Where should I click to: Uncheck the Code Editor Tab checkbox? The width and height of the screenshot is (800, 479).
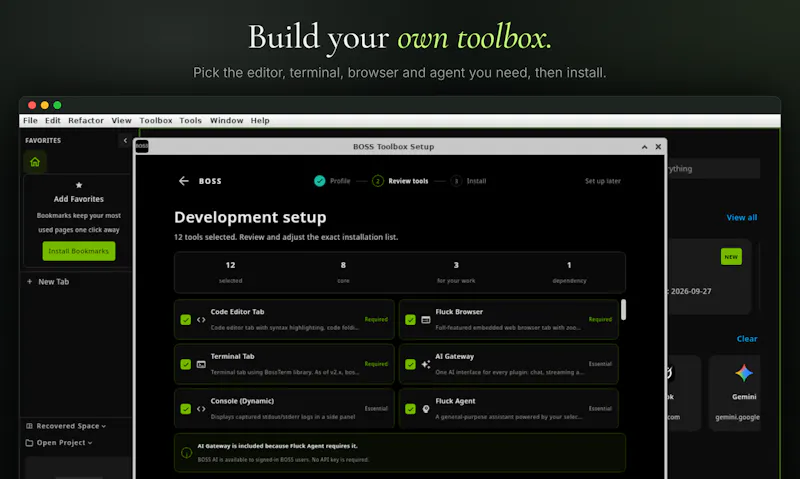coord(186,320)
